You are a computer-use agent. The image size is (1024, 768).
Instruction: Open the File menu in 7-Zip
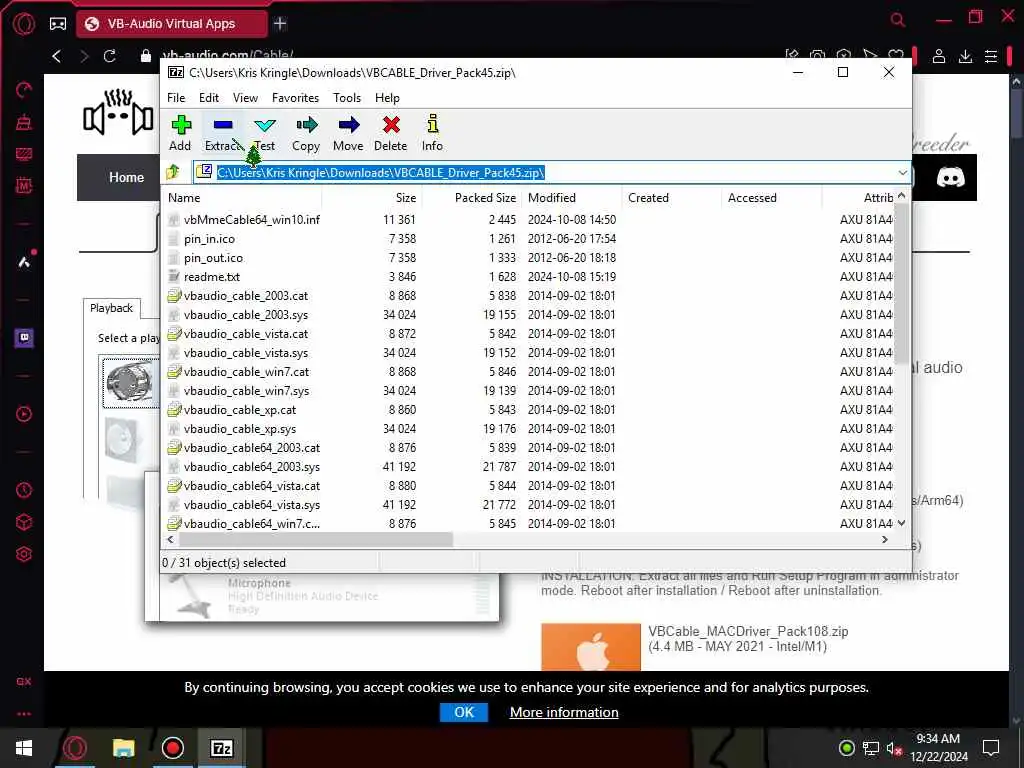(x=176, y=98)
